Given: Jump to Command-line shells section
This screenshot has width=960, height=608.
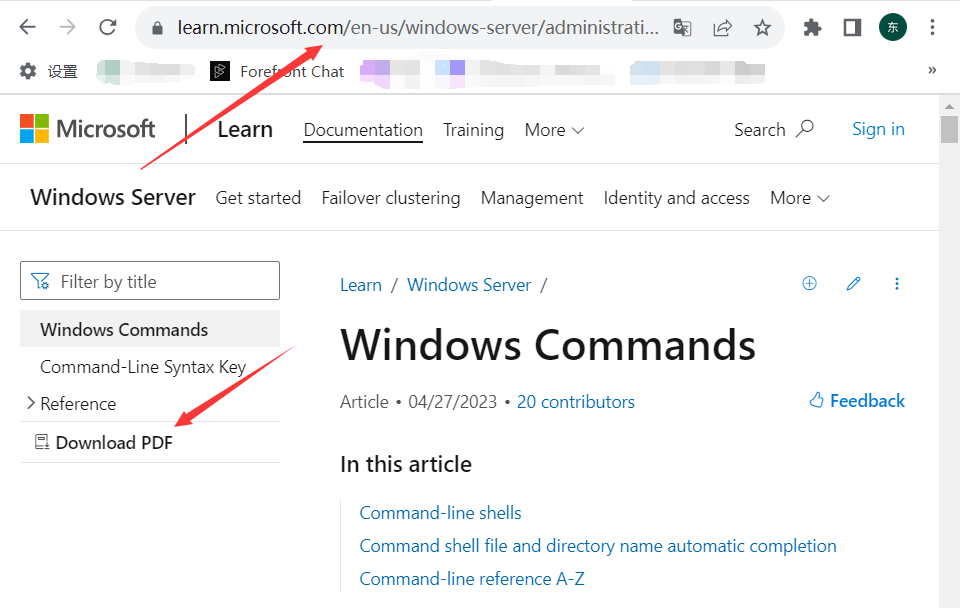Looking at the screenshot, I should click(440, 513).
